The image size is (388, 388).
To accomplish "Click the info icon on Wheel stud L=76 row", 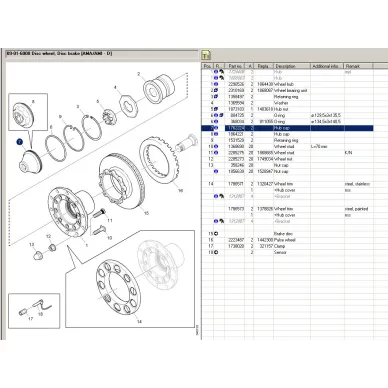I will click(215, 147).
